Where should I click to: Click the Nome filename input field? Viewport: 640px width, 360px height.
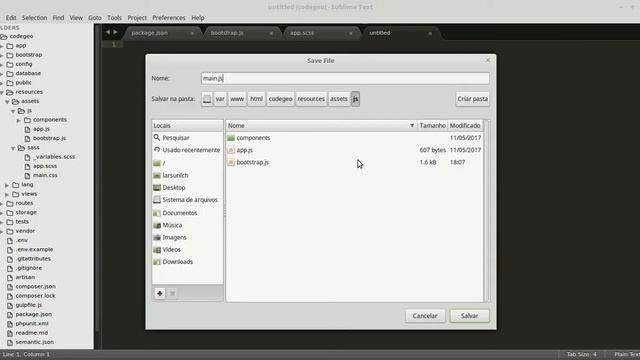point(345,78)
